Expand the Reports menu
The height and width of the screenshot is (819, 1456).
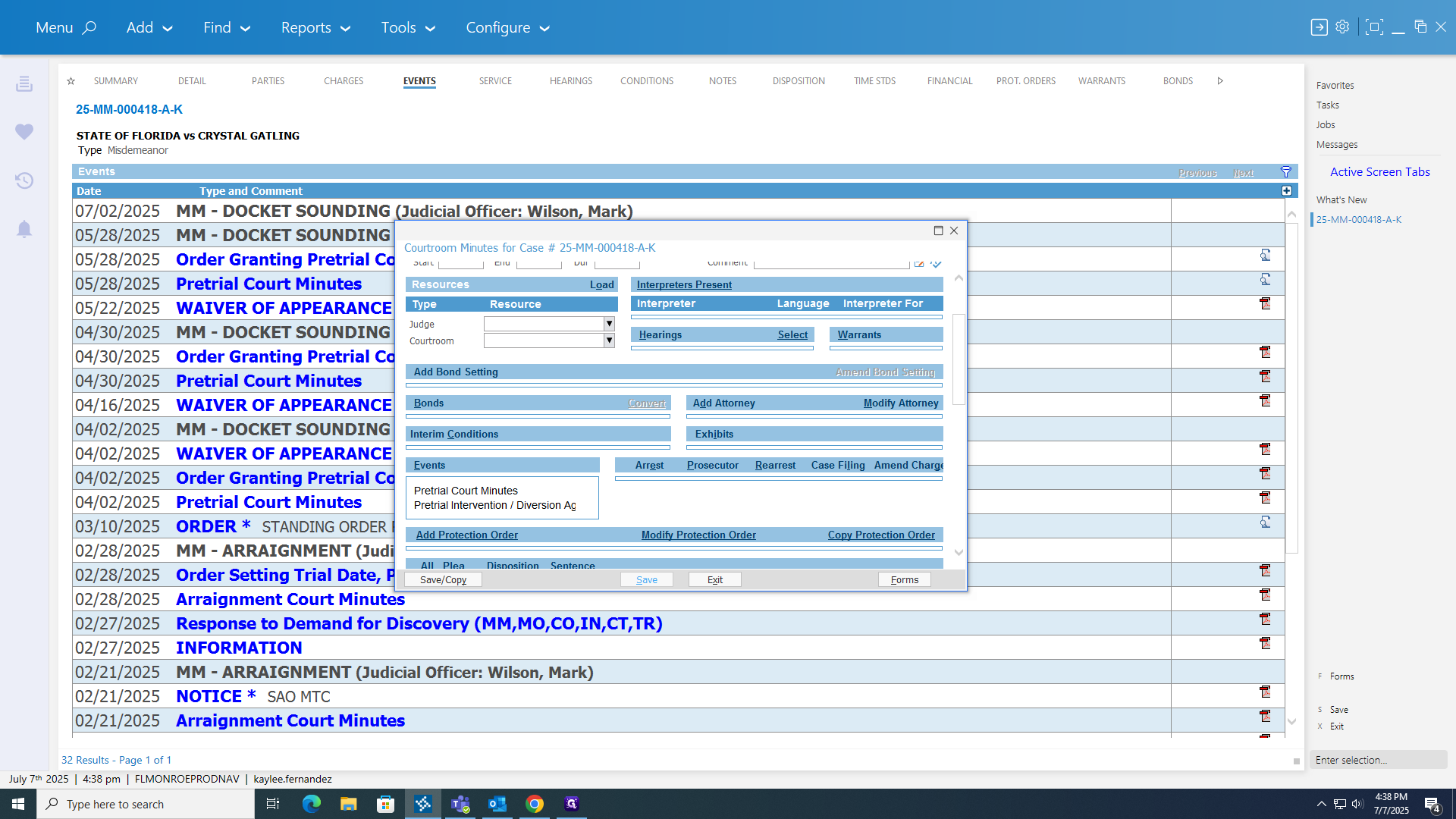315,27
